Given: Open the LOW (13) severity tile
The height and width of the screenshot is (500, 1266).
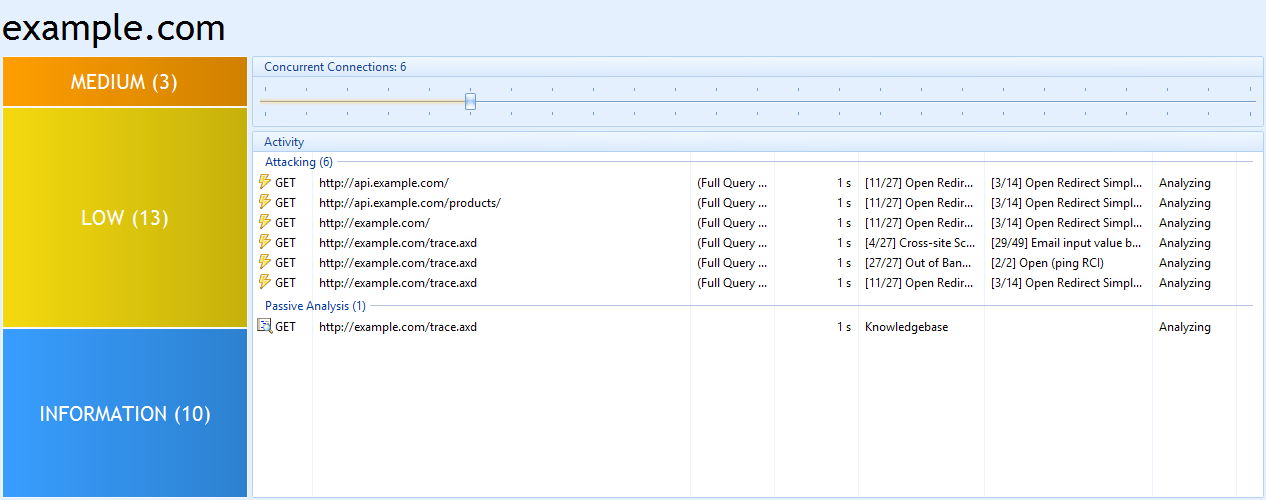Looking at the screenshot, I should click(x=124, y=218).
